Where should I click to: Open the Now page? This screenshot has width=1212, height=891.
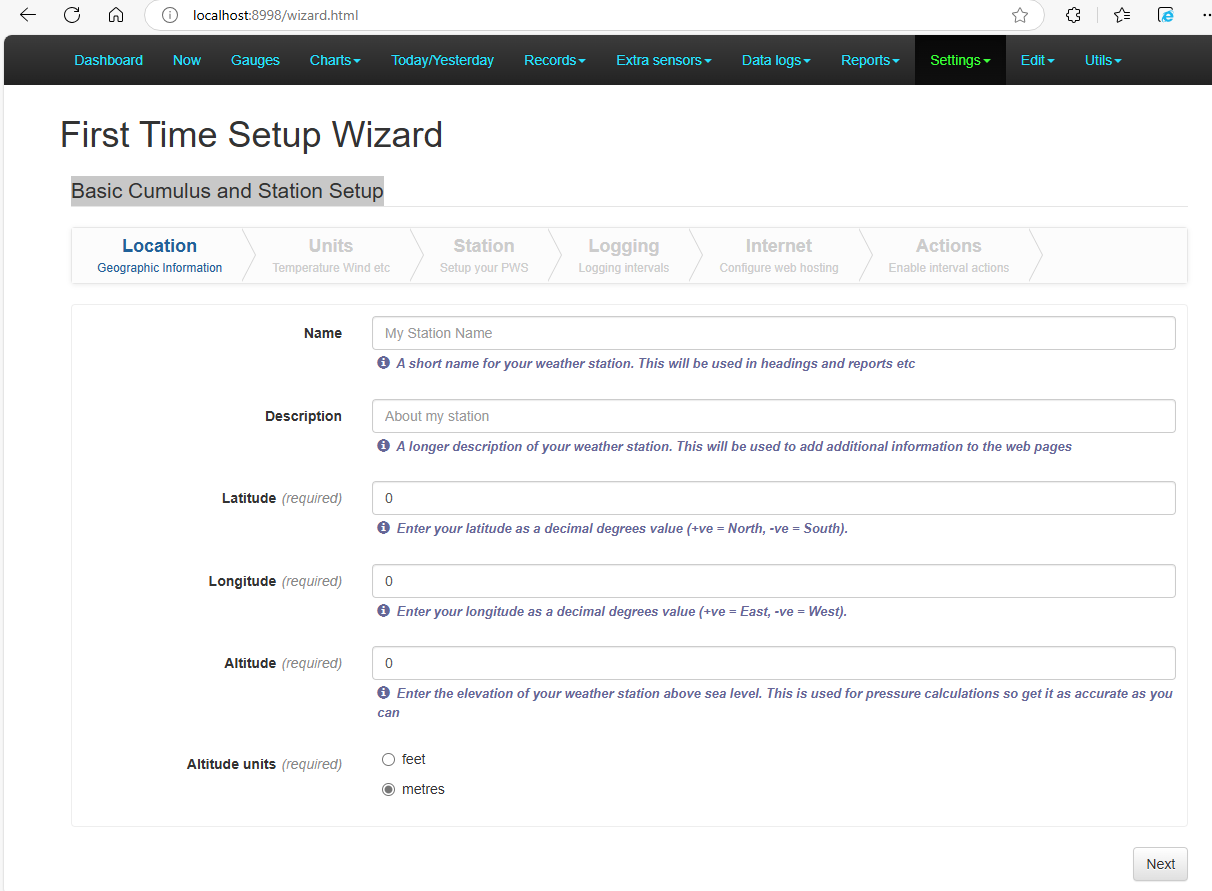pyautogui.click(x=187, y=60)
